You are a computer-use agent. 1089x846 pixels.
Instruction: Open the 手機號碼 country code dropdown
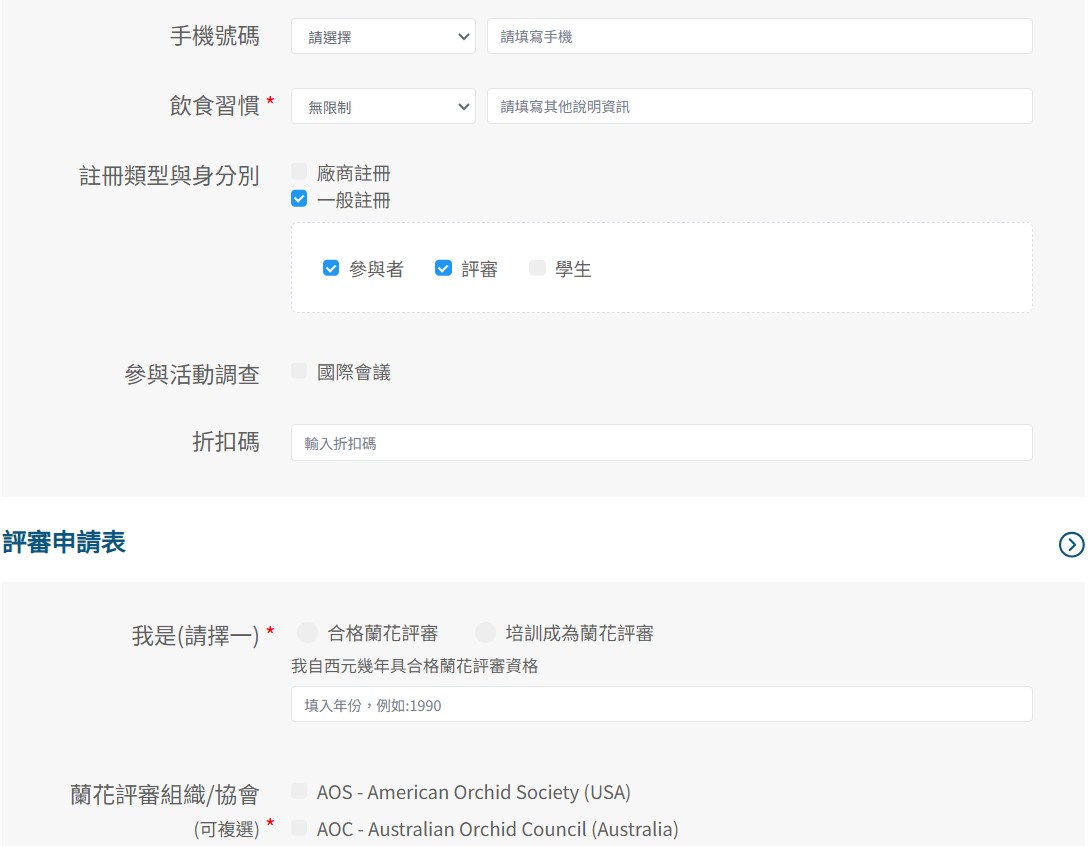[384, 37]
